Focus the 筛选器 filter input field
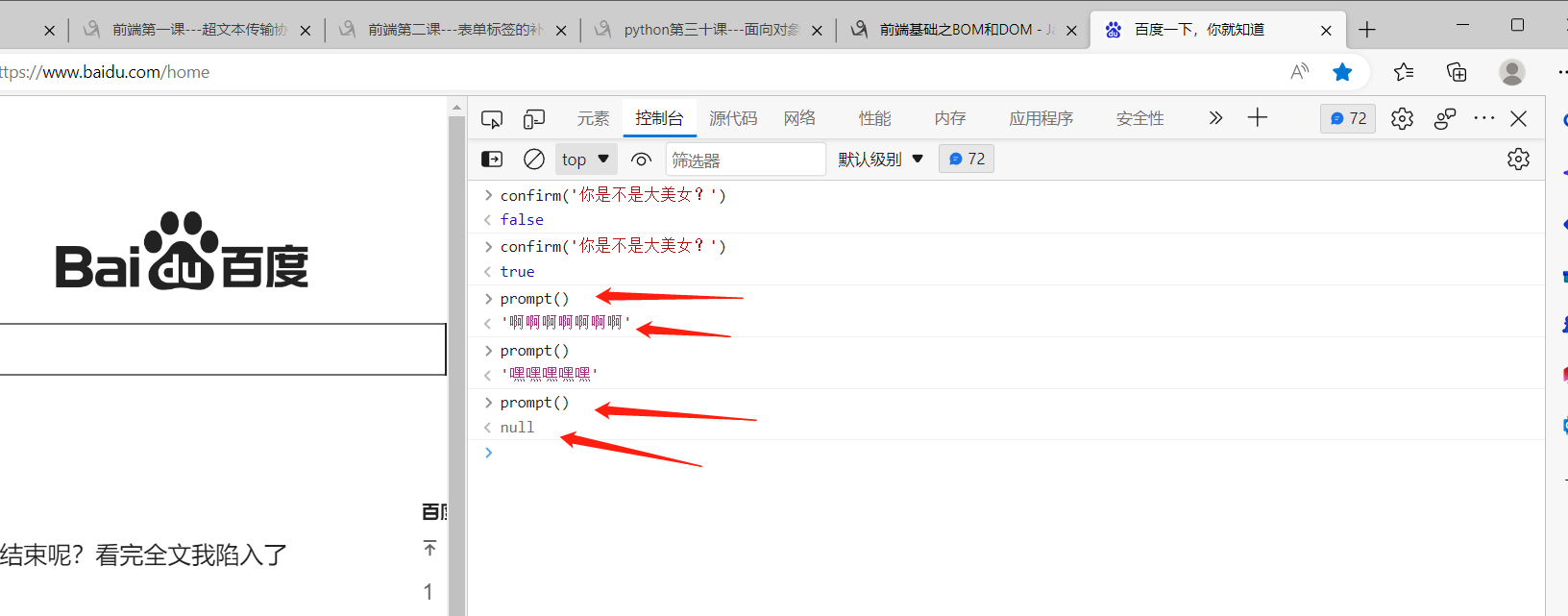The height and width of the screenshot is (616, 1568). 746,160
